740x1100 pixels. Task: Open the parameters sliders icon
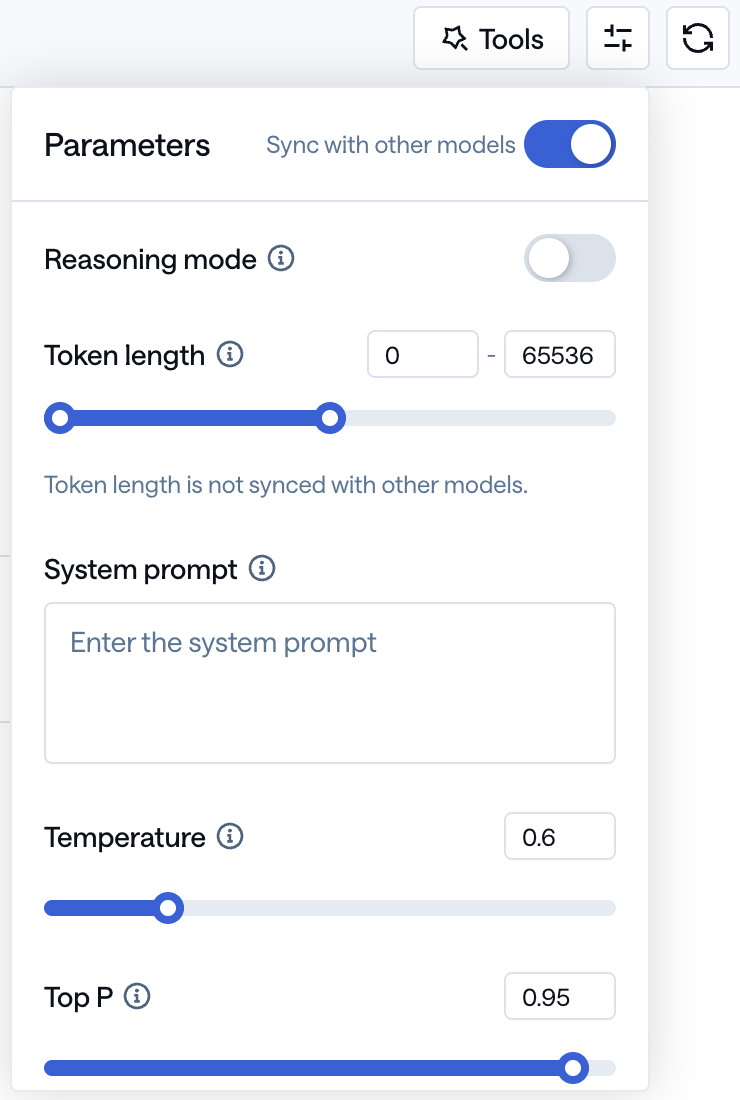618,39
